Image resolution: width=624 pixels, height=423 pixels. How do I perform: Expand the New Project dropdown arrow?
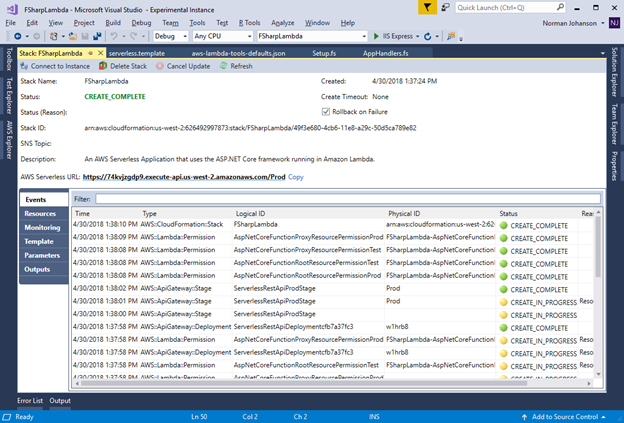63,37
